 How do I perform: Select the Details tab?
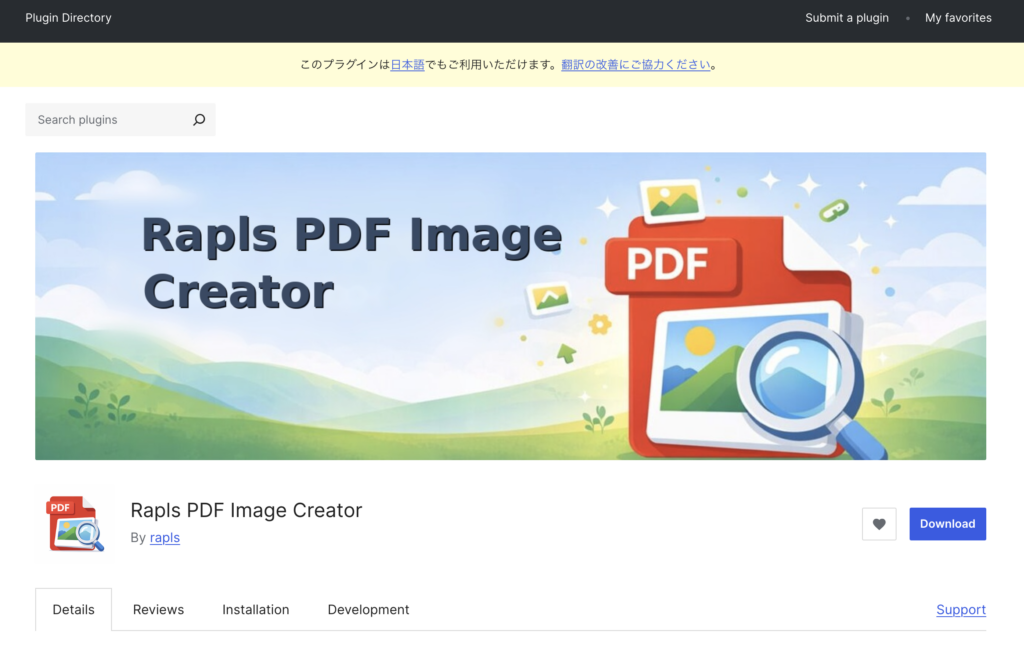[x=73, y=609]
